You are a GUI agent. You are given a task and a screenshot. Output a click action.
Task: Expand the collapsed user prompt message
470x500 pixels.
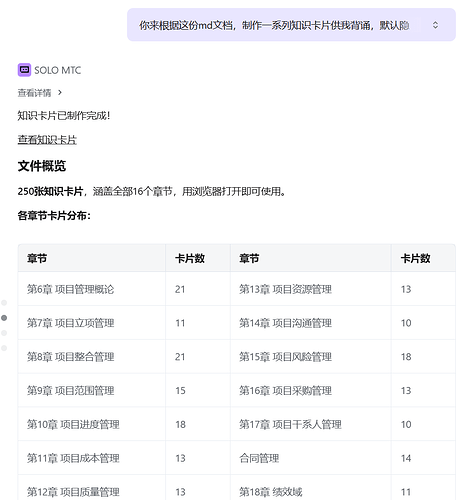coord(435,25)
